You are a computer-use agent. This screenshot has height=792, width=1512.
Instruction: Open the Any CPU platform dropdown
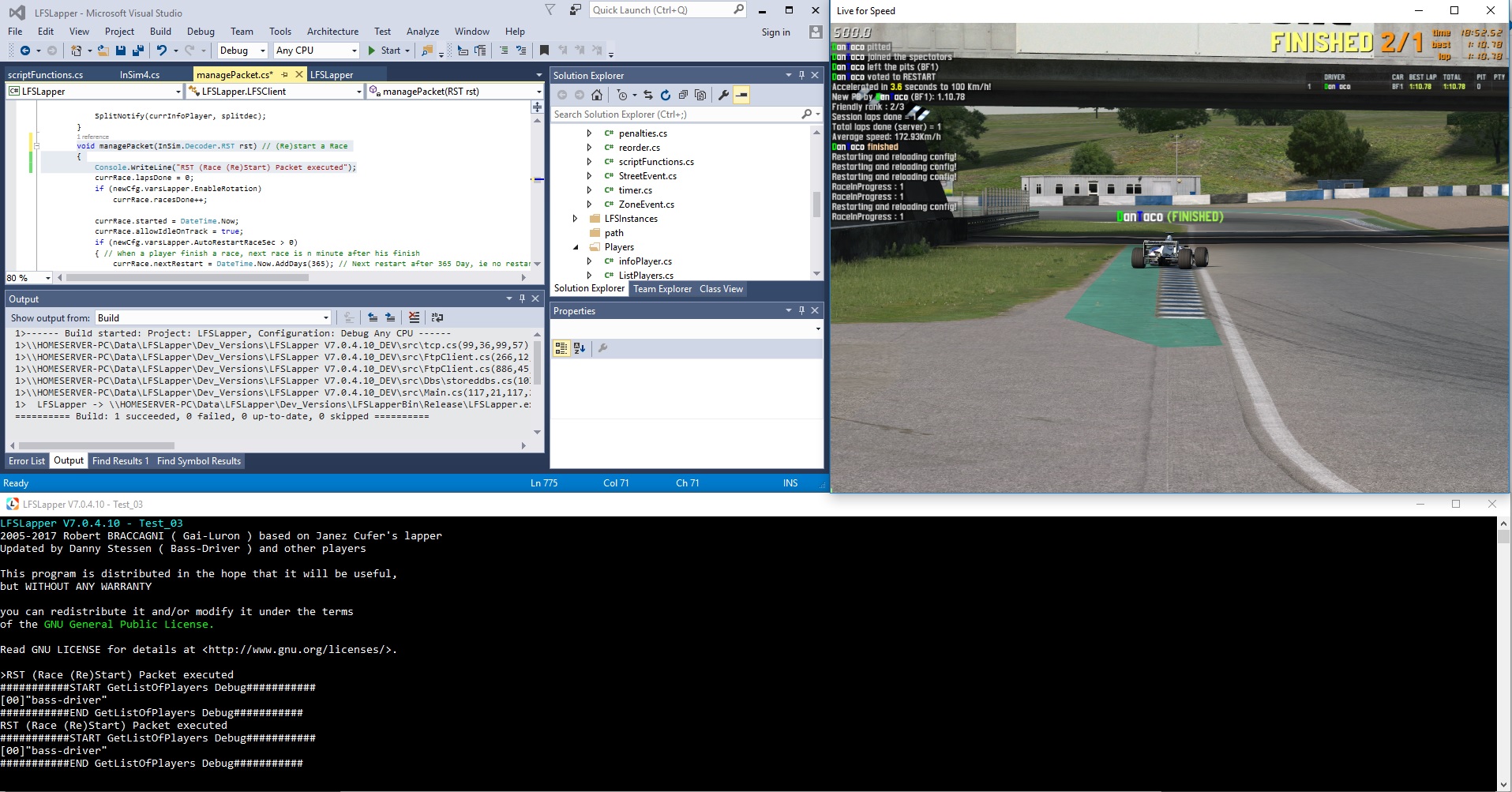click(316, 51)
